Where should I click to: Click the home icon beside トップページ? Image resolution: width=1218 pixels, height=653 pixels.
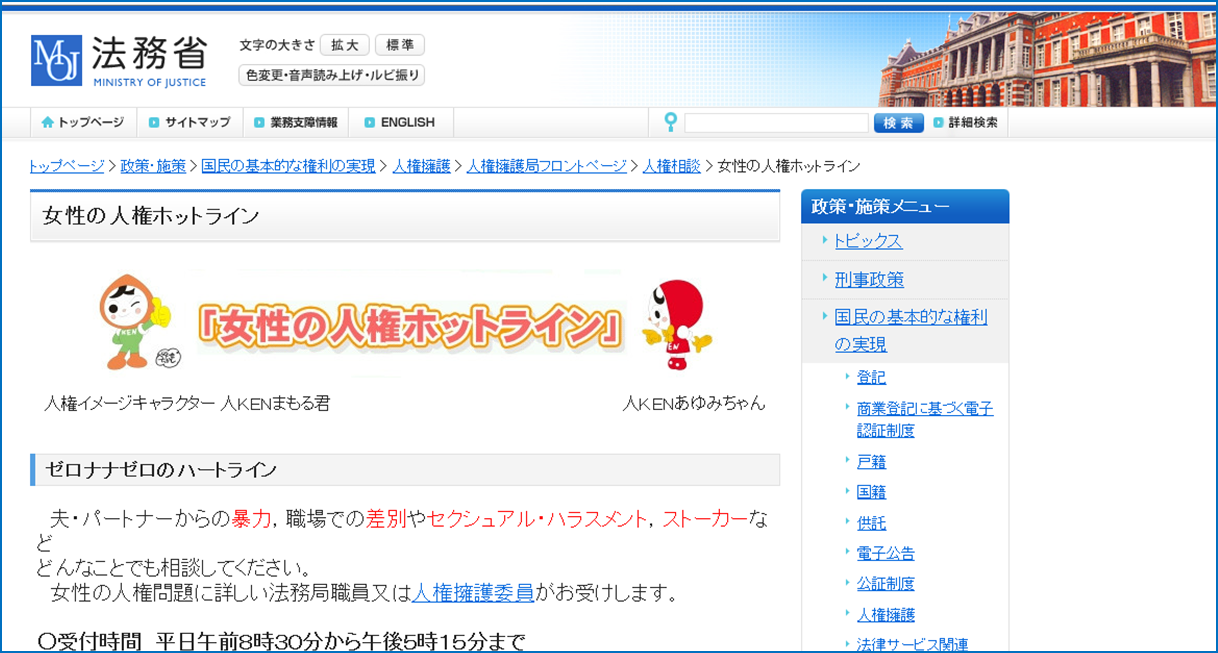[47, 122]
